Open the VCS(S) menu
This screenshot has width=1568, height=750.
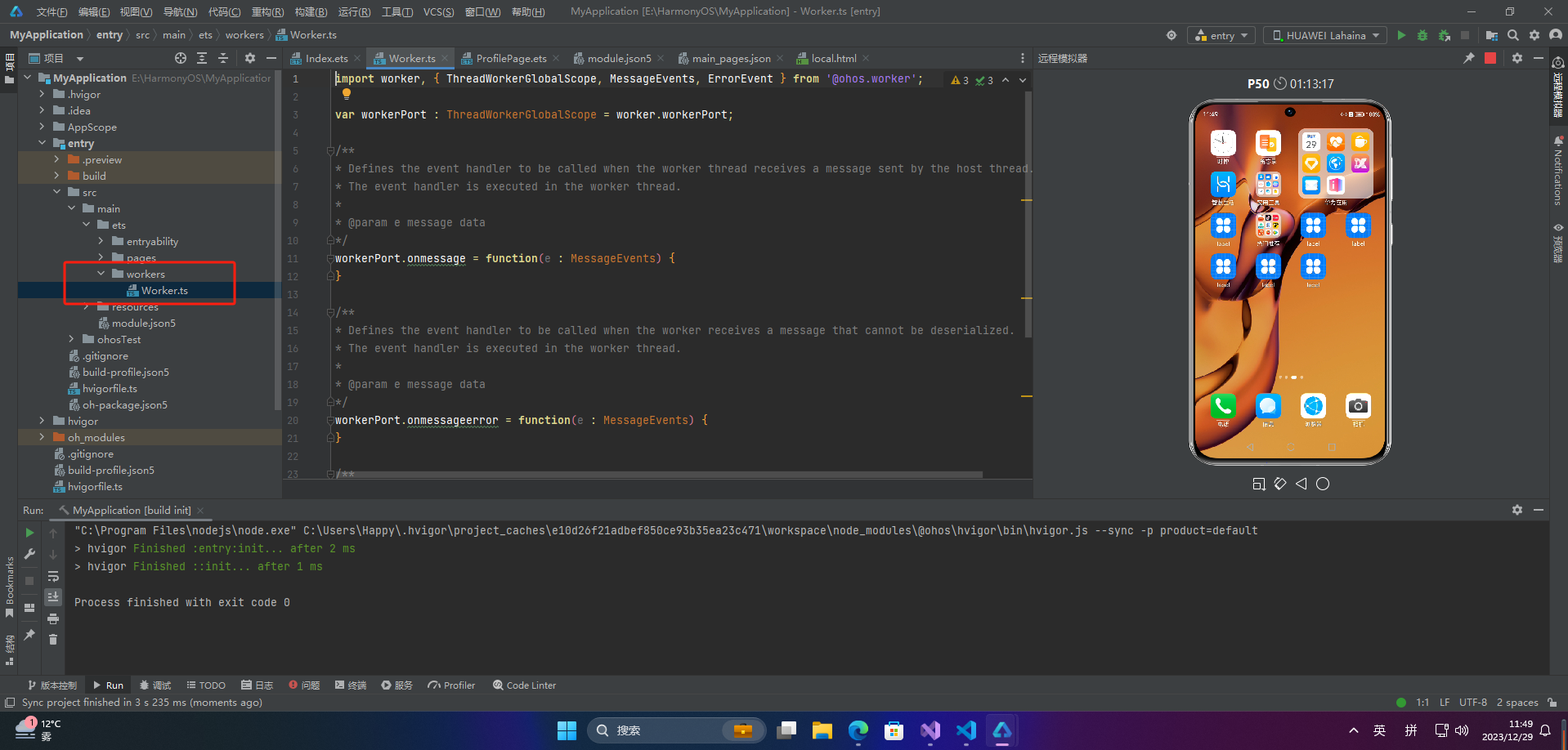tap(438, 11)
